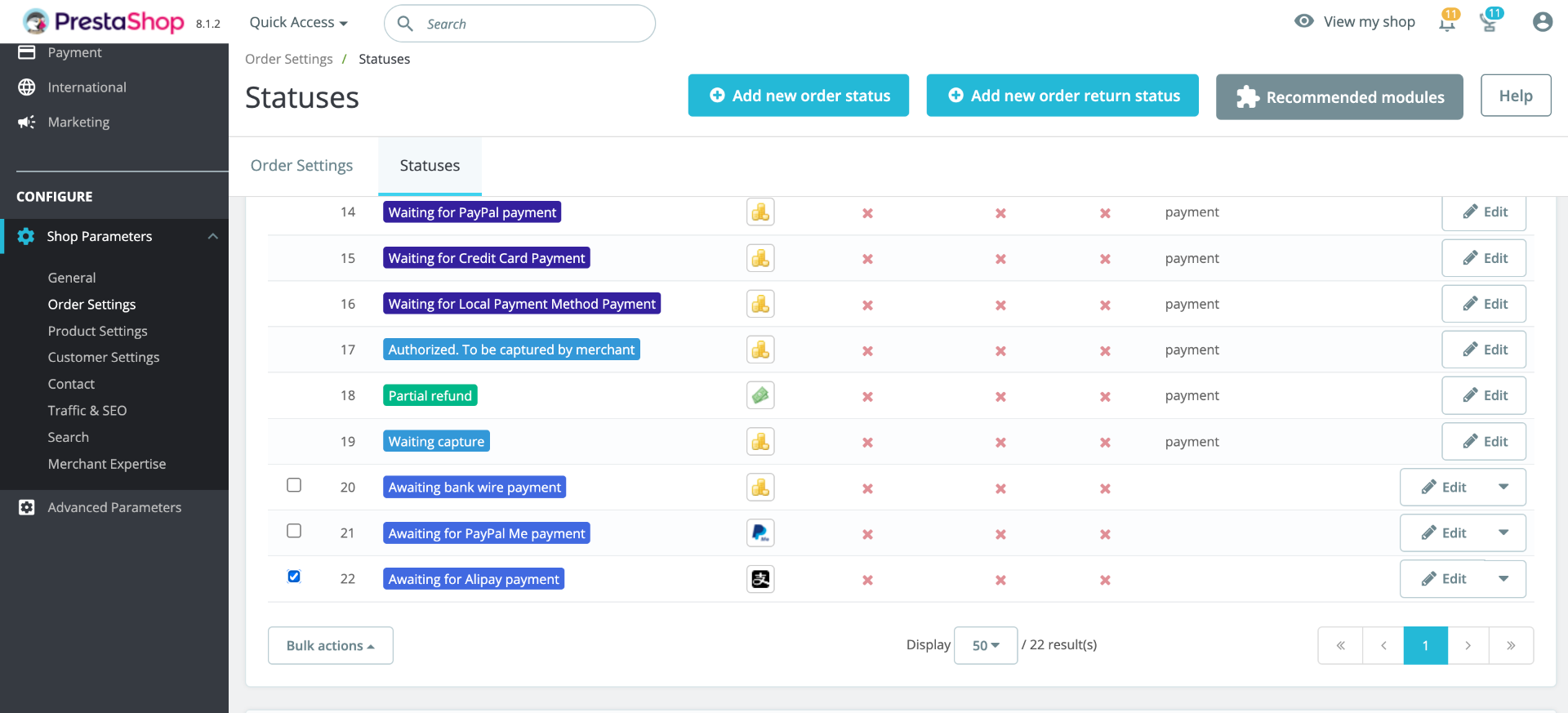Tick checkbox for Awaiting PayPal Me payment
The width and height of the screenshot is (1568, 713).
(294, 531)
